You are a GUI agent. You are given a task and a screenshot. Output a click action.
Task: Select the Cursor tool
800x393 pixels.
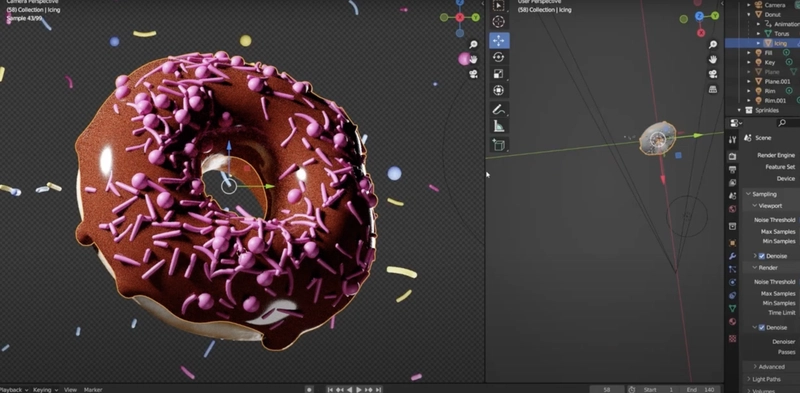(498, 21)
